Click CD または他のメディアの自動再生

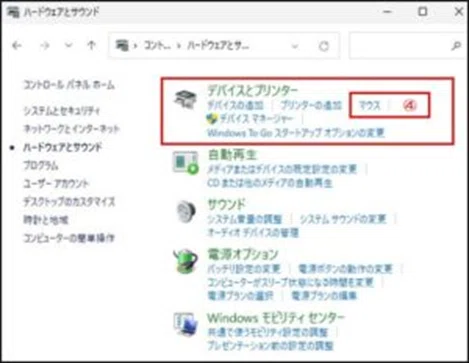(270, 183)
